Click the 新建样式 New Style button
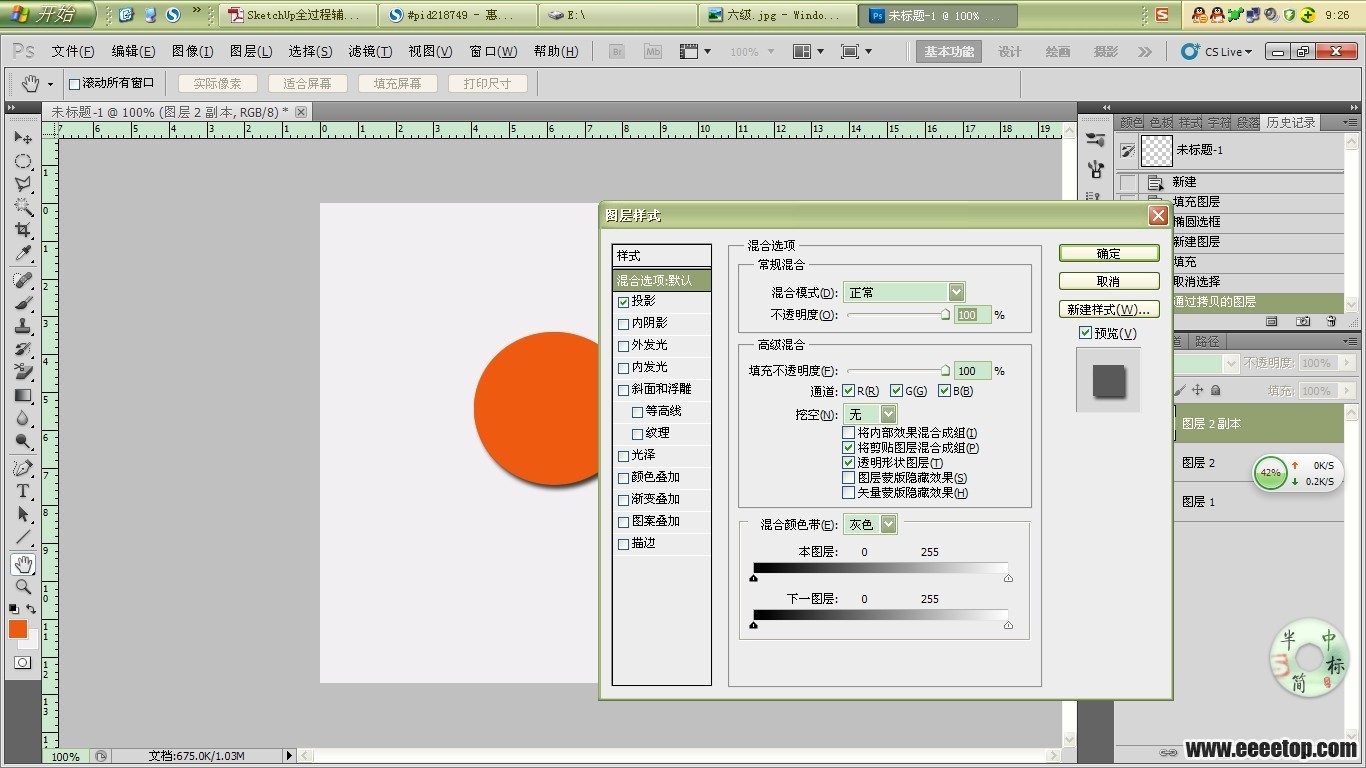 click(1109, 309)
